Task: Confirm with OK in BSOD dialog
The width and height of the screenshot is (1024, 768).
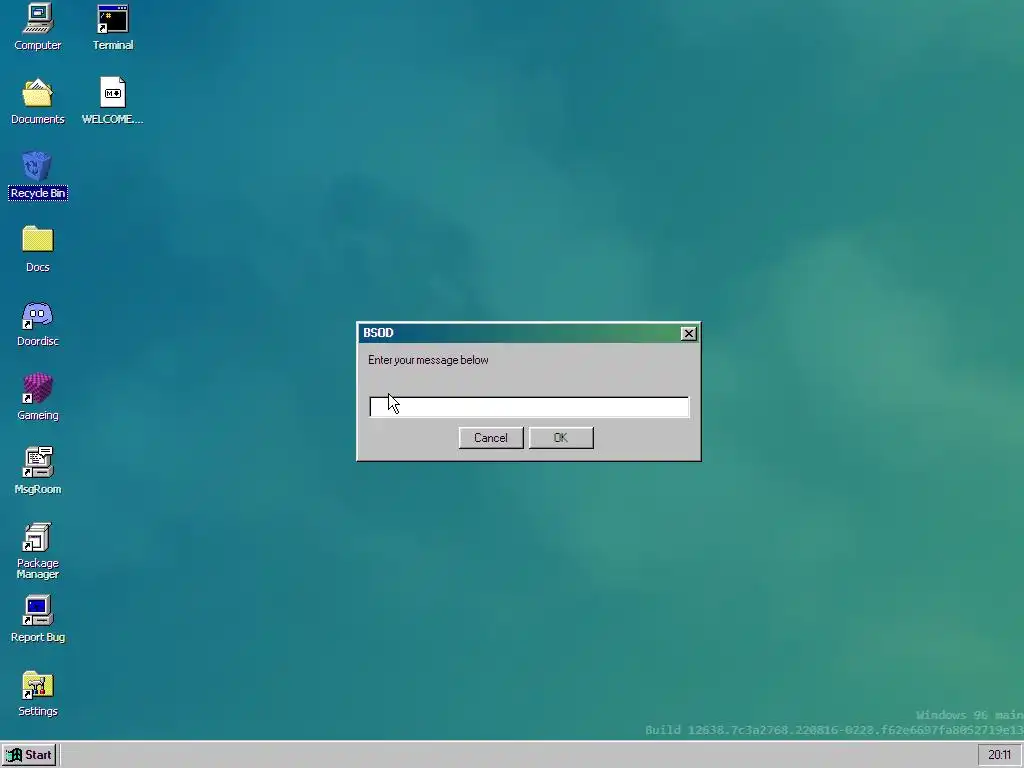Action: 561,438
